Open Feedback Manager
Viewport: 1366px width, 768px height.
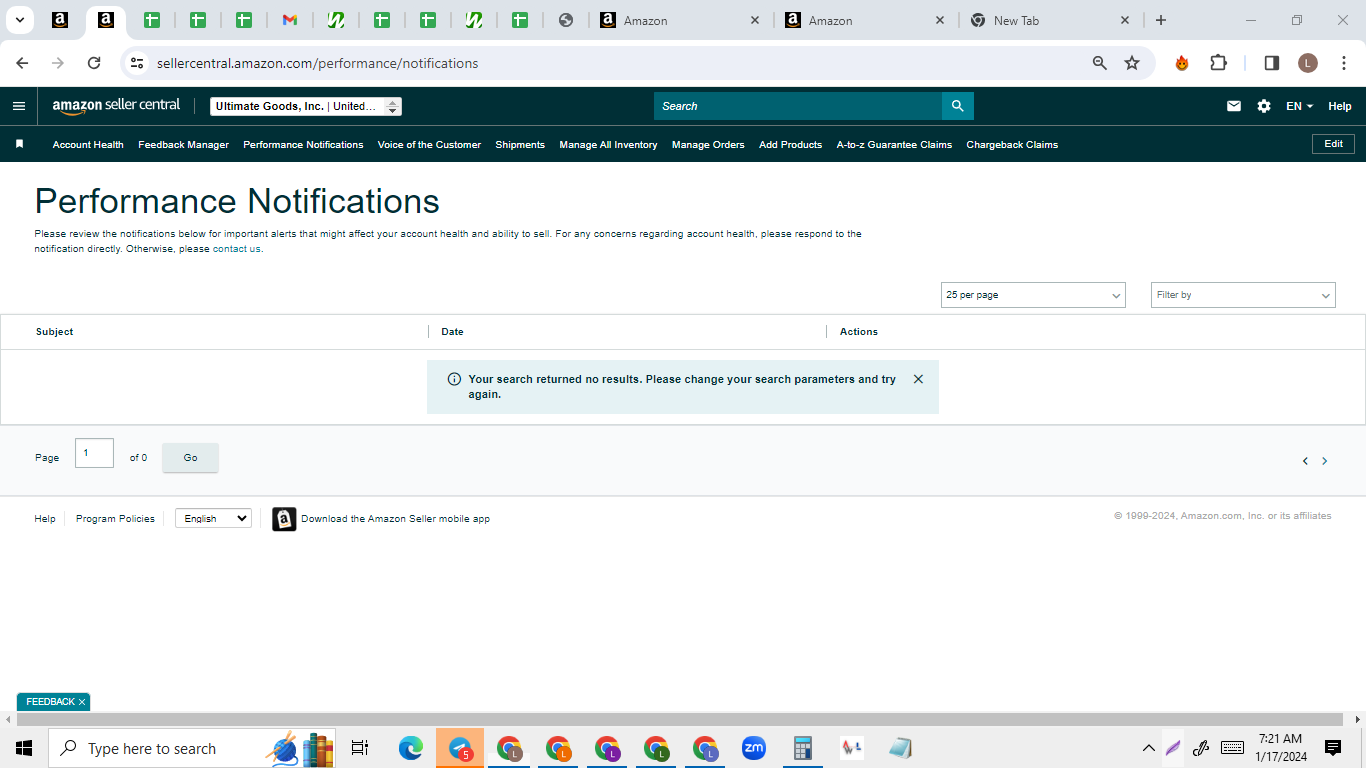pyautogui.click(x=183, y=145)
